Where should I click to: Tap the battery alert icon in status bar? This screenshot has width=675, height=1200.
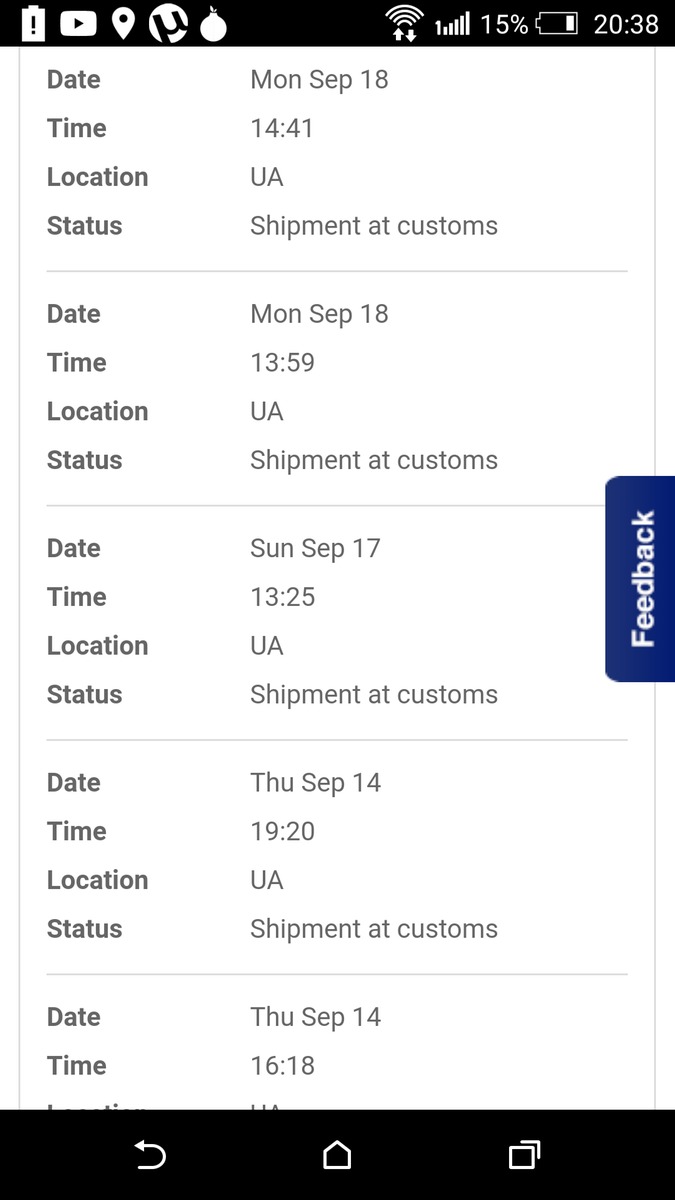33,23
